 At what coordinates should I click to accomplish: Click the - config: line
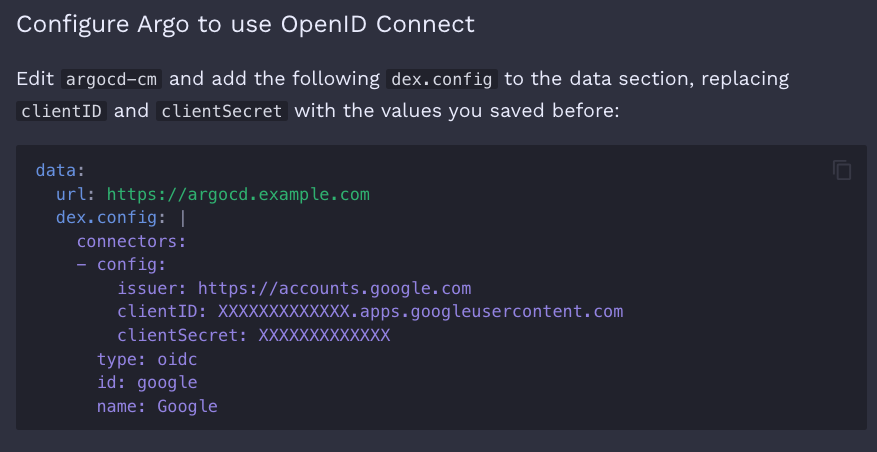pyautogui.click(x=121, y=265)
